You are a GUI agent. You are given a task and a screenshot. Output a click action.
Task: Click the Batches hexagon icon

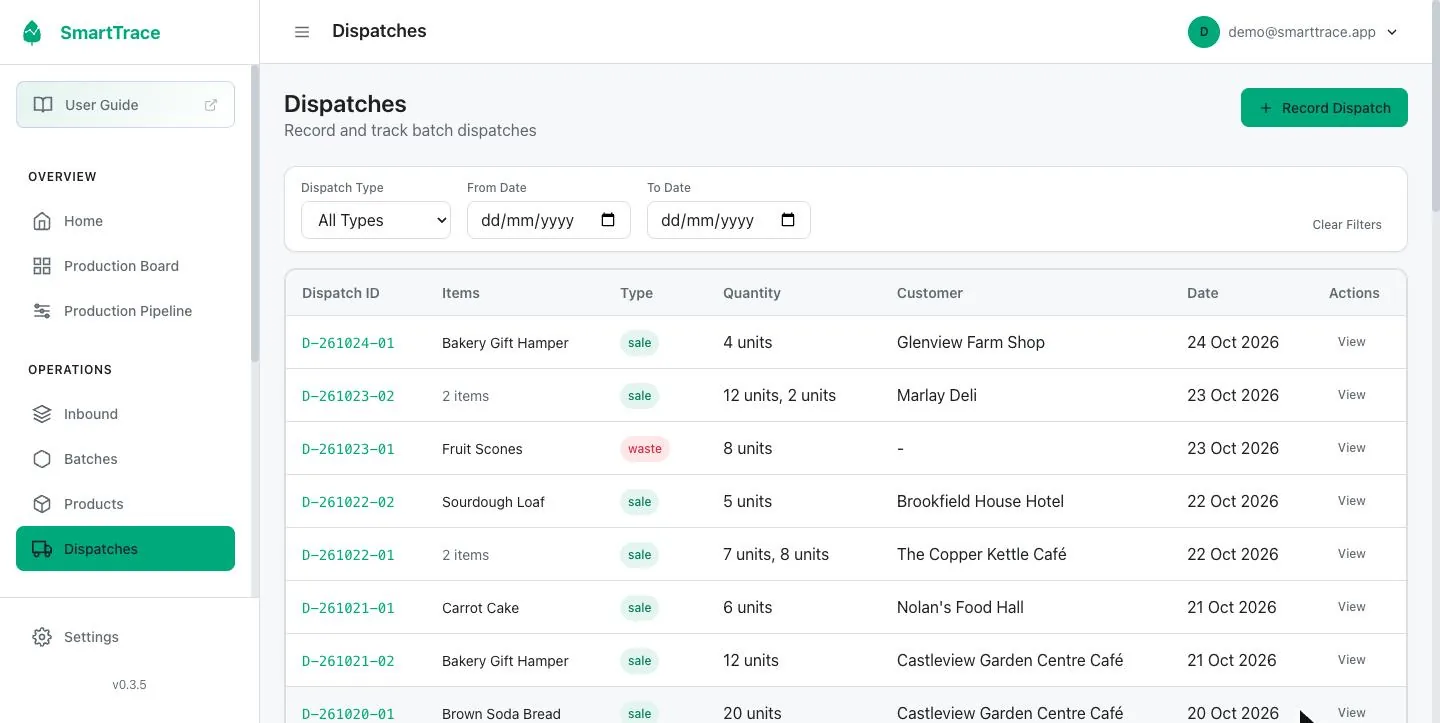point(42,459)
